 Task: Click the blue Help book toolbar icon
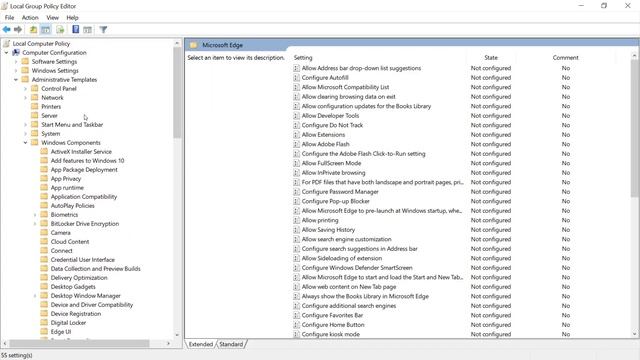[76, 29]
